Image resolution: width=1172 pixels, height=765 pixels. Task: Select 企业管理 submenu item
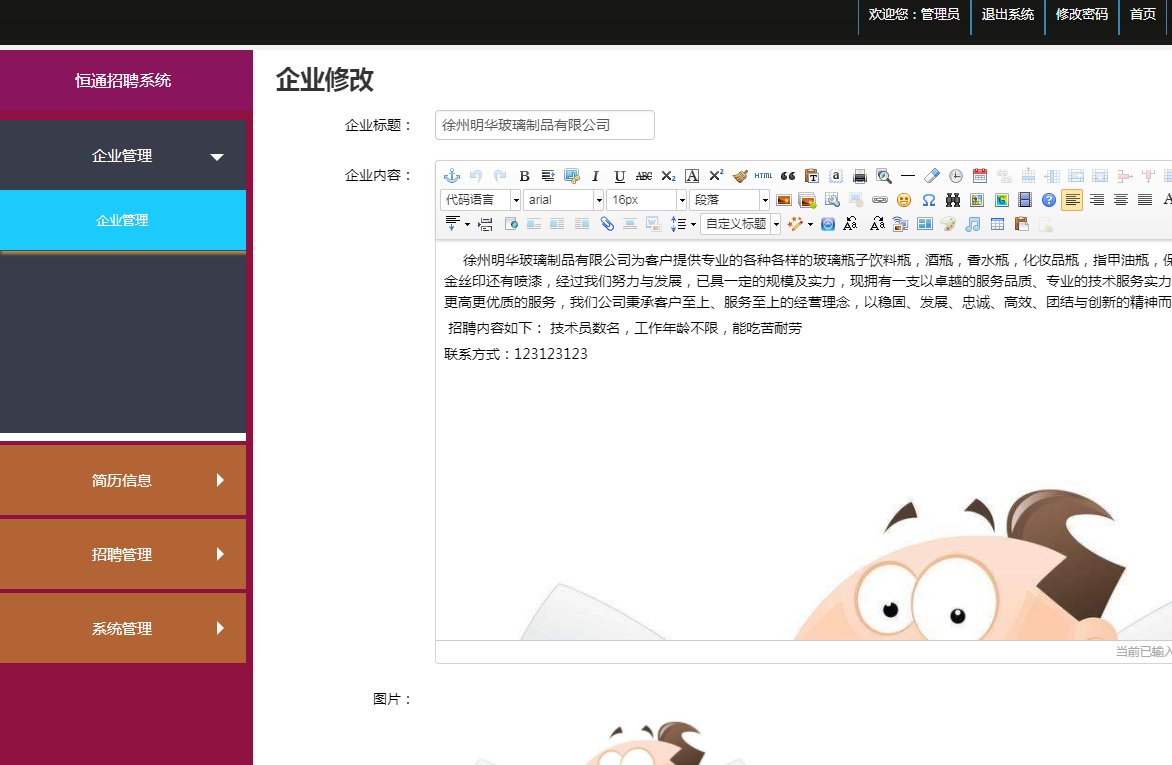(x=123, y=220)
